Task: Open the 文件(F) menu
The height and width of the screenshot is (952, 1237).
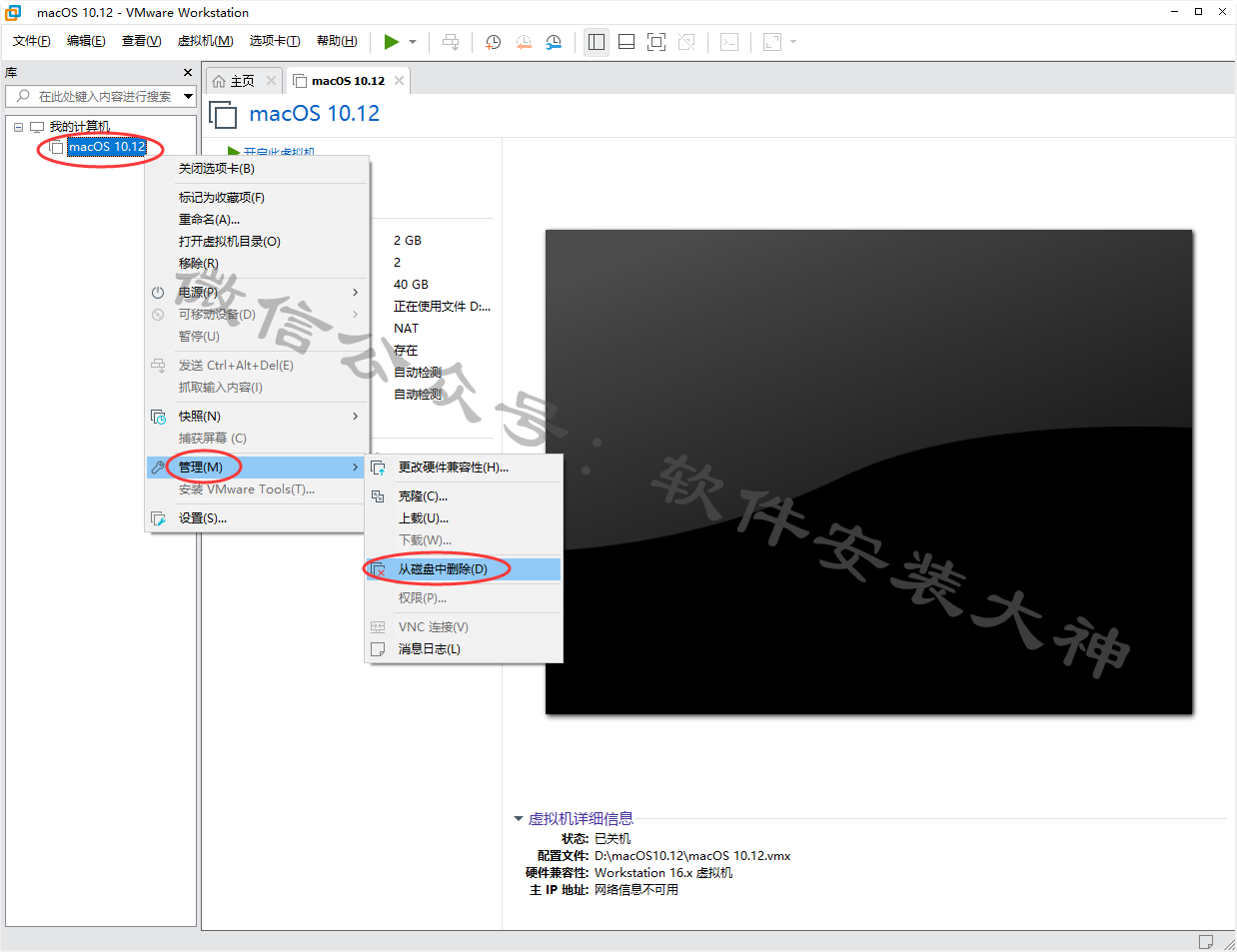Action: [x=32, y=41]
